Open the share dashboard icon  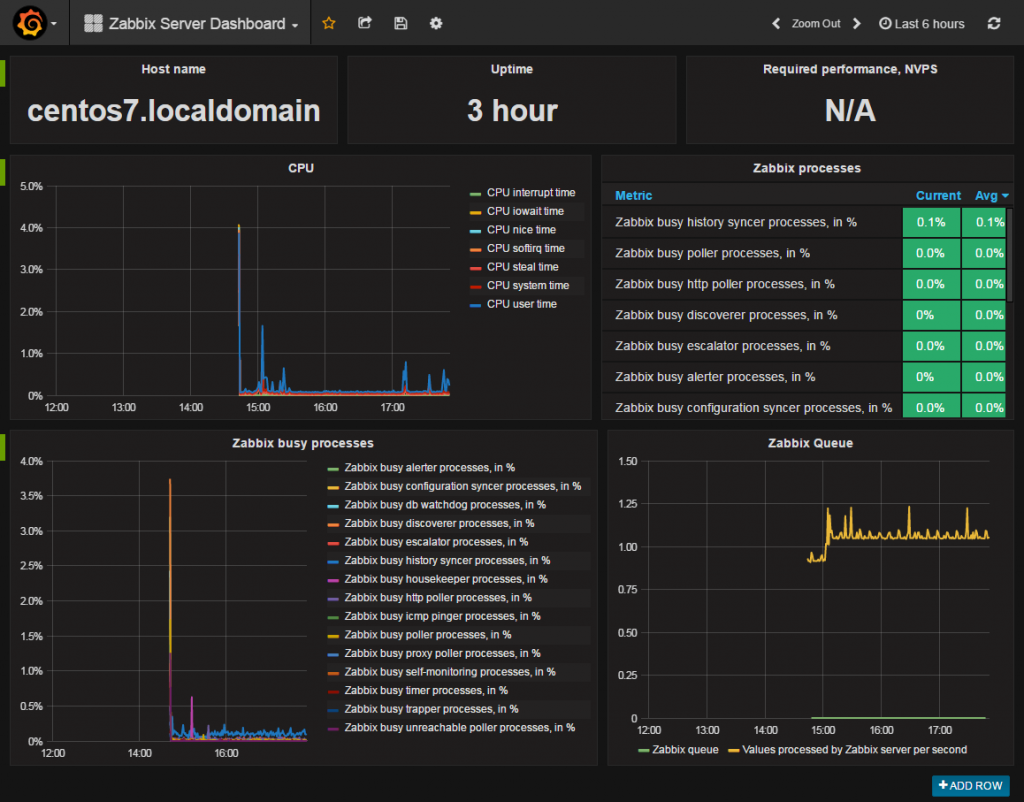point(364,22)
